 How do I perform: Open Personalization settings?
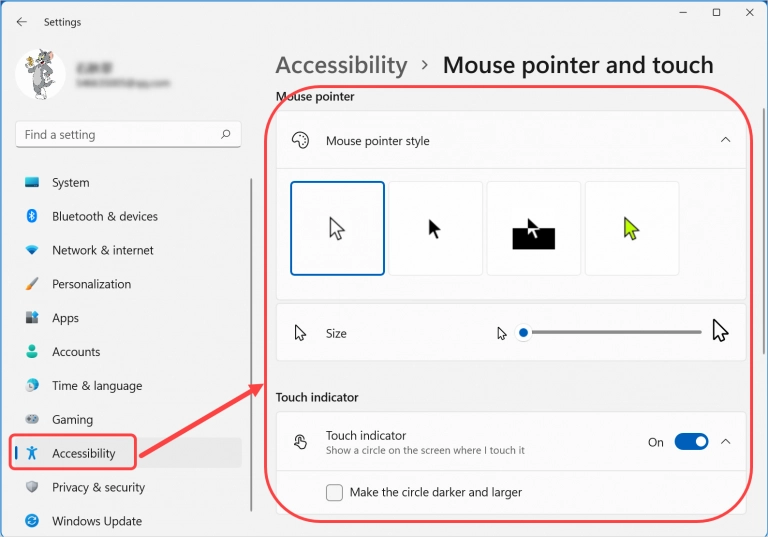pyautogui.click(x=128, y=284)
